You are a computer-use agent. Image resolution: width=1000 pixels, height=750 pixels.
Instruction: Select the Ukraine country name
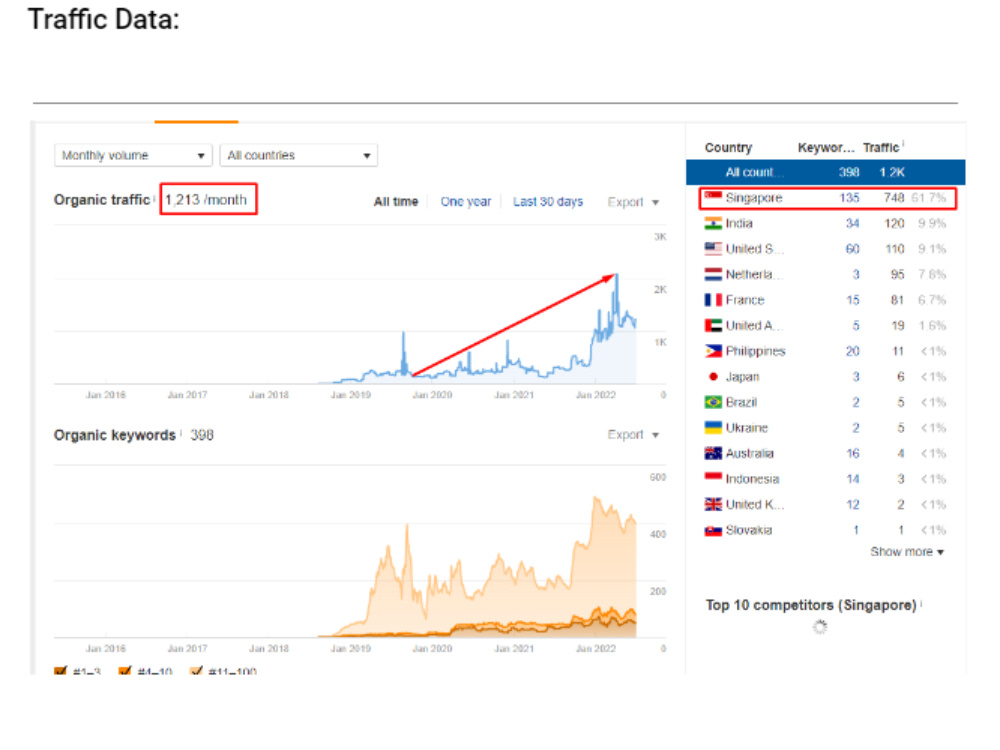(x=747, y=427)
